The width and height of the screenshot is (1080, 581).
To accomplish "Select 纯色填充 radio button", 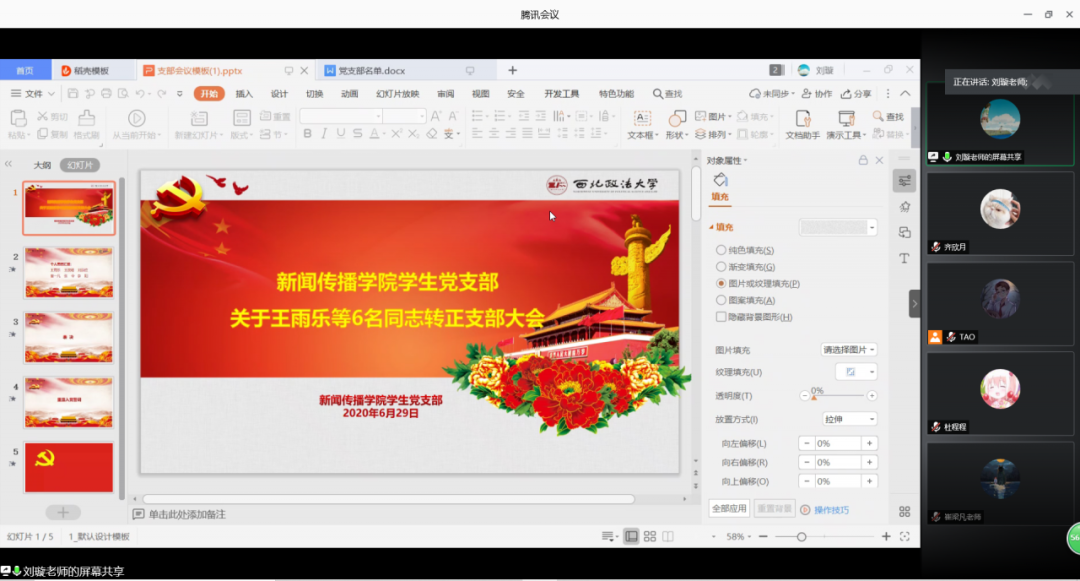I will 721,250.
